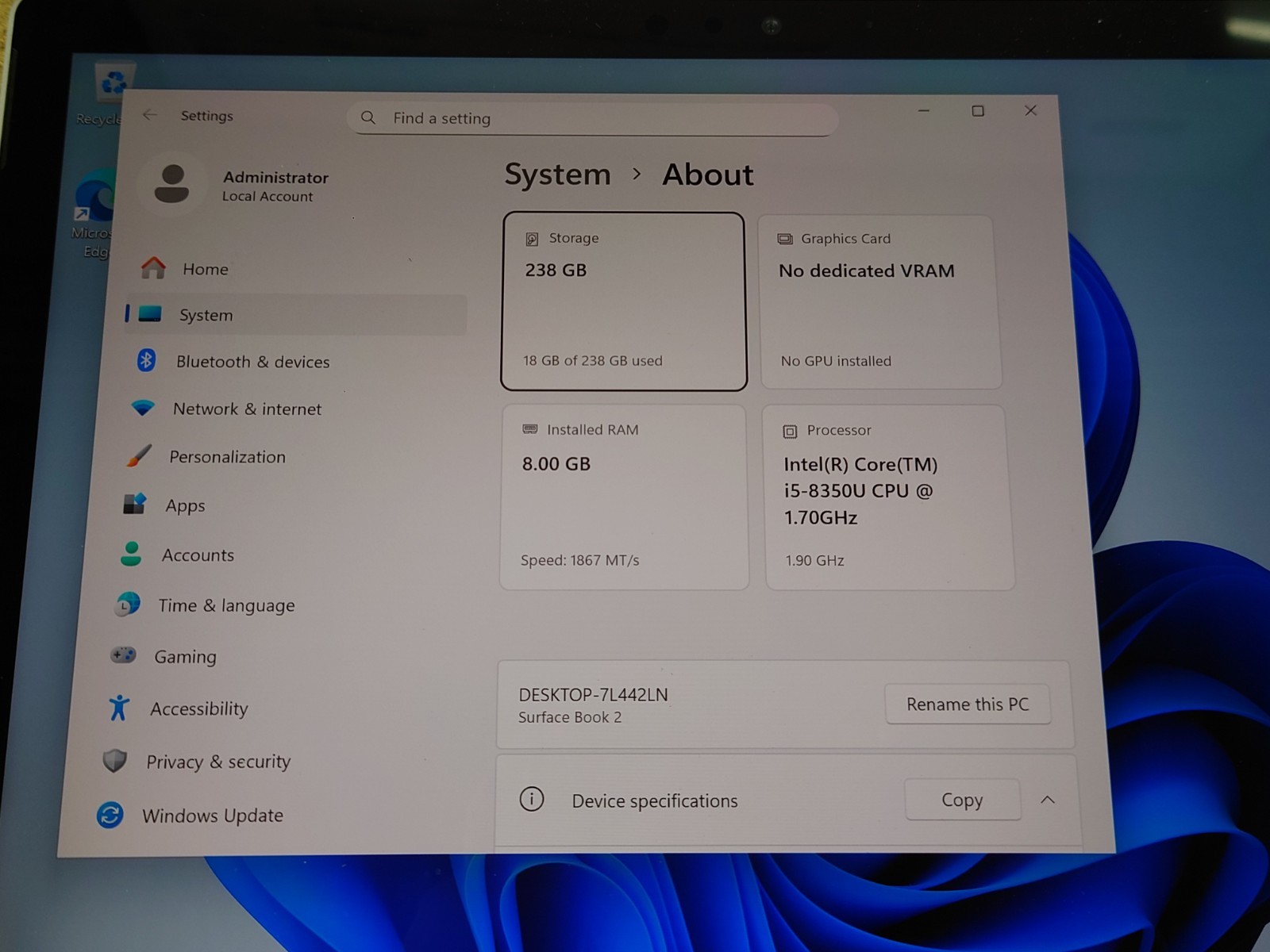Collapse the Device specifications section
The height and width of the screenshot is (952, 1270).
[1048, 800]
